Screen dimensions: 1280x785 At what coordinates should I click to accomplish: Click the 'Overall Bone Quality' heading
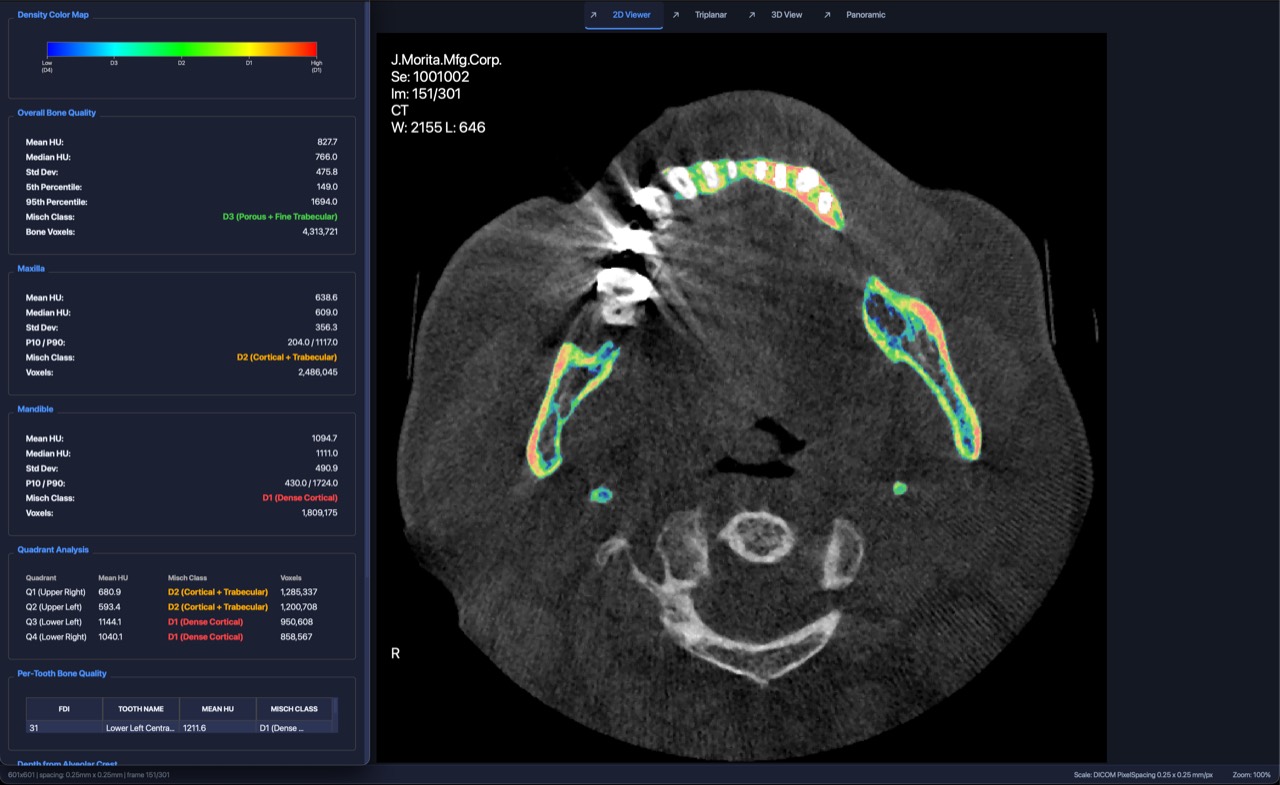(57, 113)
